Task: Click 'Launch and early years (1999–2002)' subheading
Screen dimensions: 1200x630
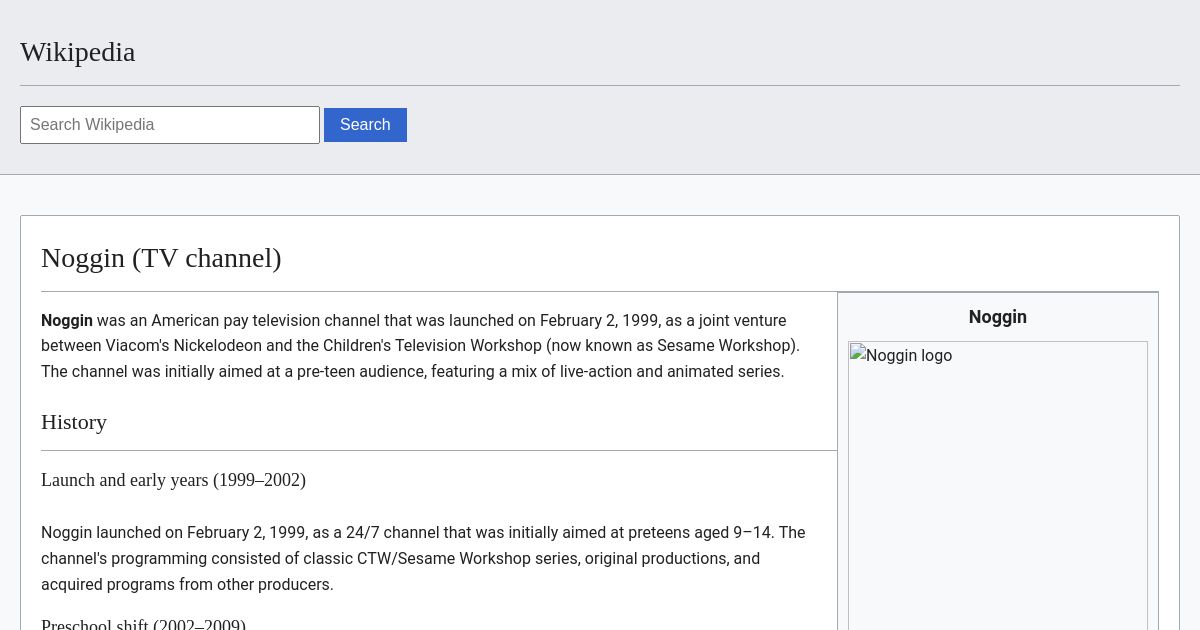Action: click(x=173, y=480)
